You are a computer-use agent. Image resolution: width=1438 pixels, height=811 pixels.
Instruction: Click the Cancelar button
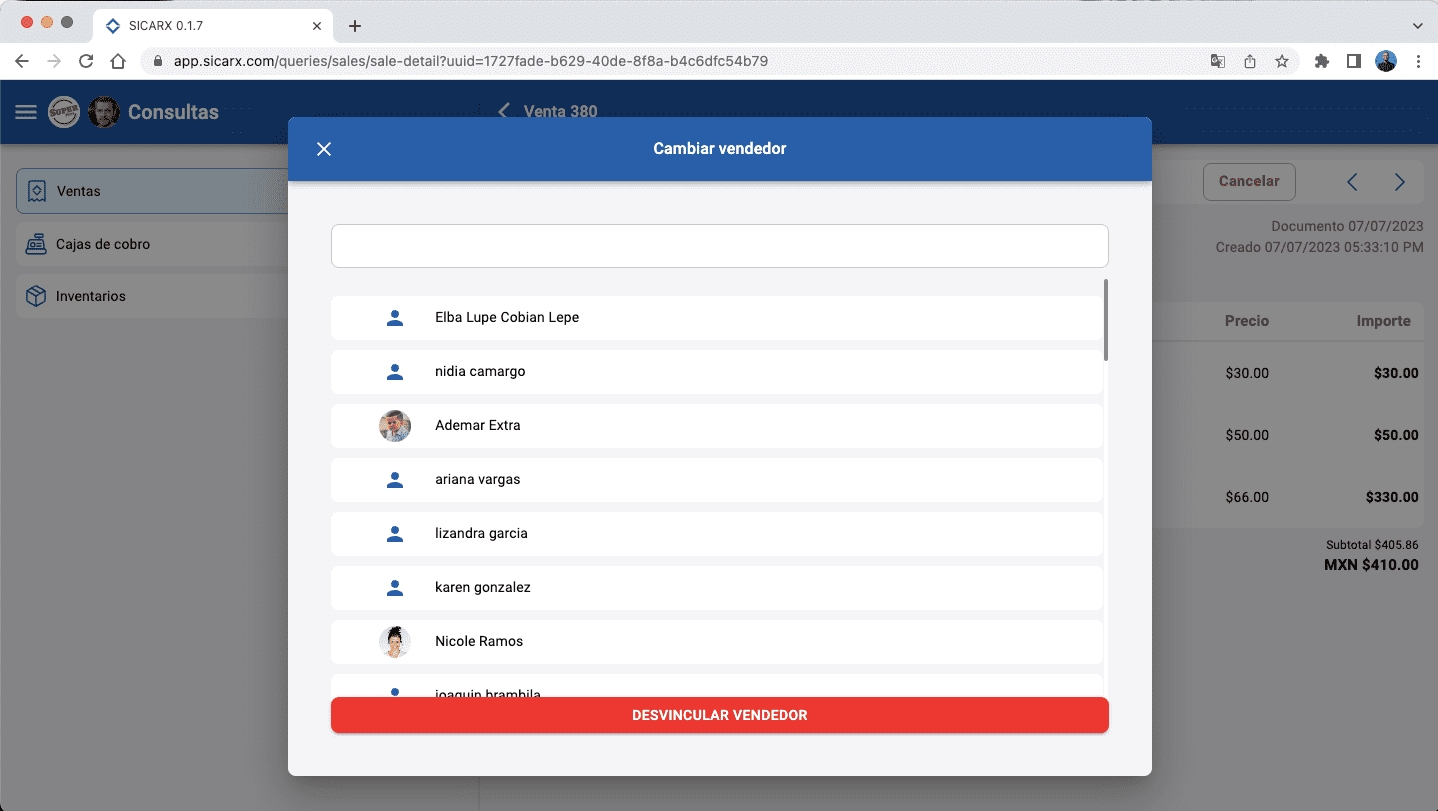[1249, 182]
